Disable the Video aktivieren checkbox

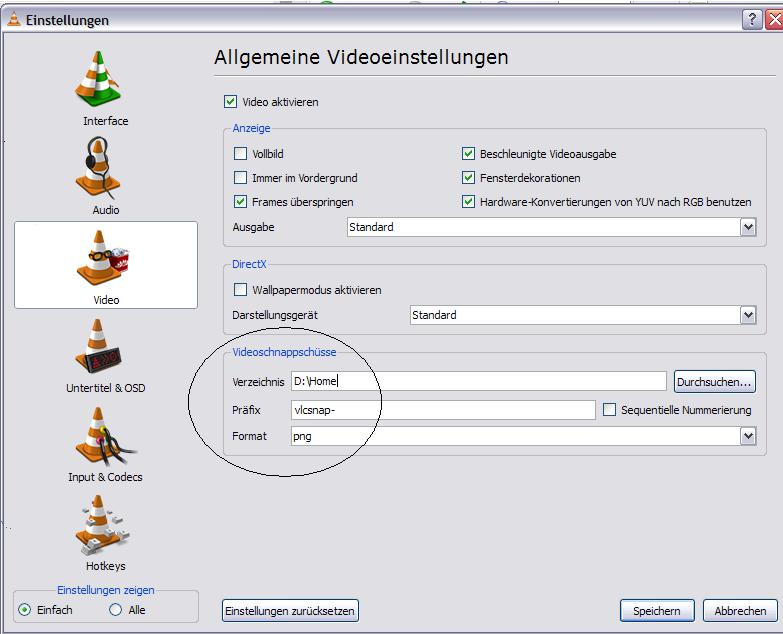click(x=231, y=102)
